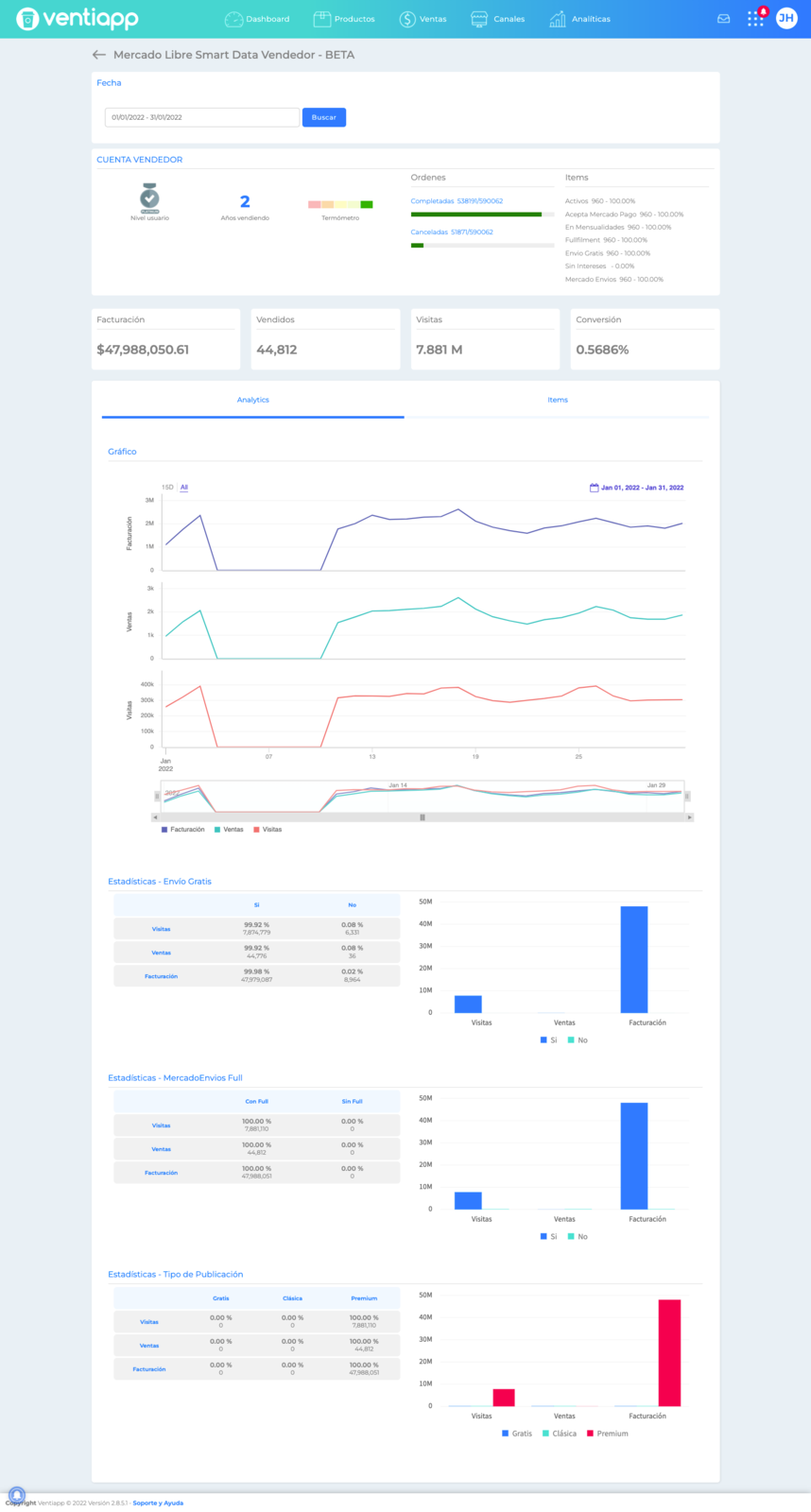This screenshot has width=811, height=1512.
Task: Focus the date range input field
Action: (202, 117)
